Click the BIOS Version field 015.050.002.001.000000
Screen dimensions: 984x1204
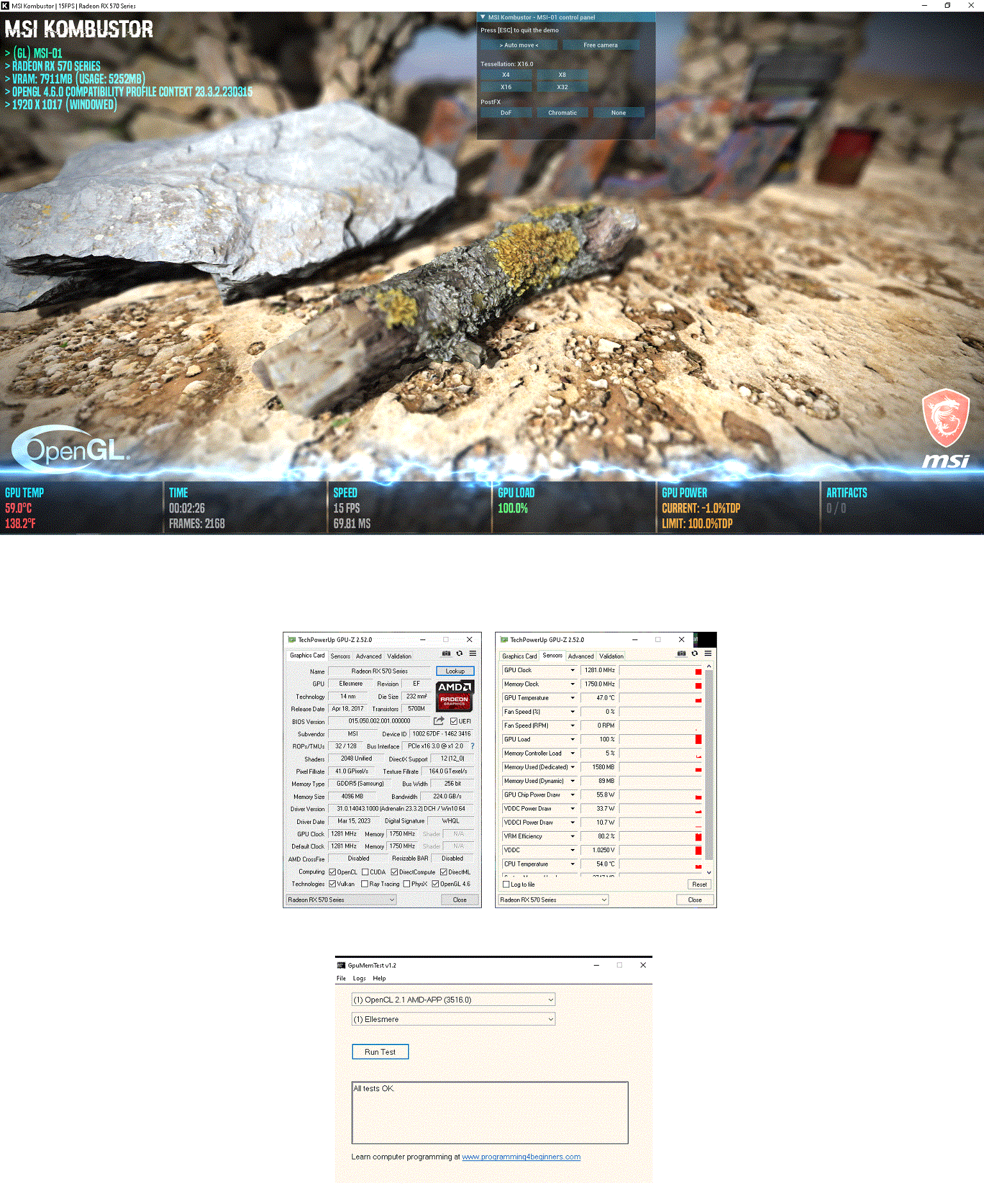[379, 721]
